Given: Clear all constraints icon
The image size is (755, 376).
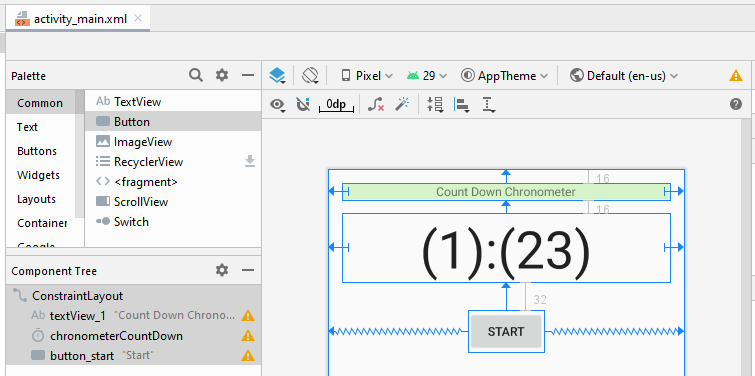Looking at the screenshot, I should (x=376, y=104).
